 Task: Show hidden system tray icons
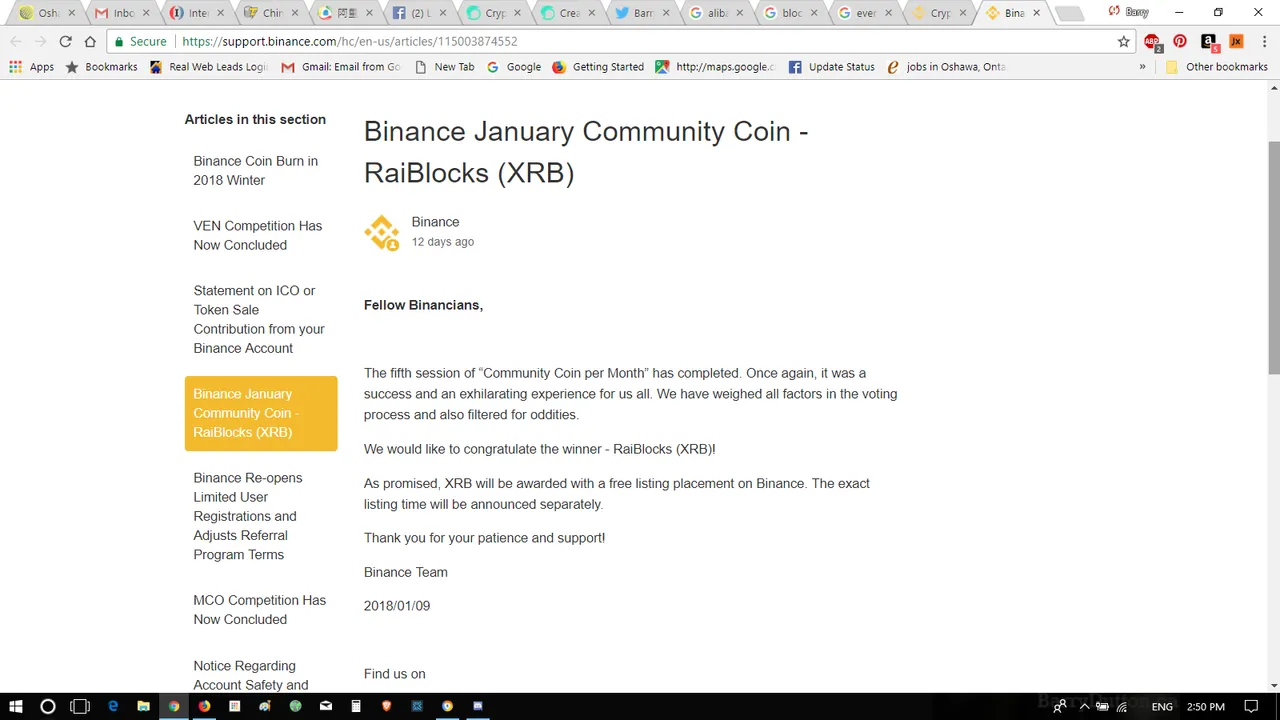point(1084,707)
